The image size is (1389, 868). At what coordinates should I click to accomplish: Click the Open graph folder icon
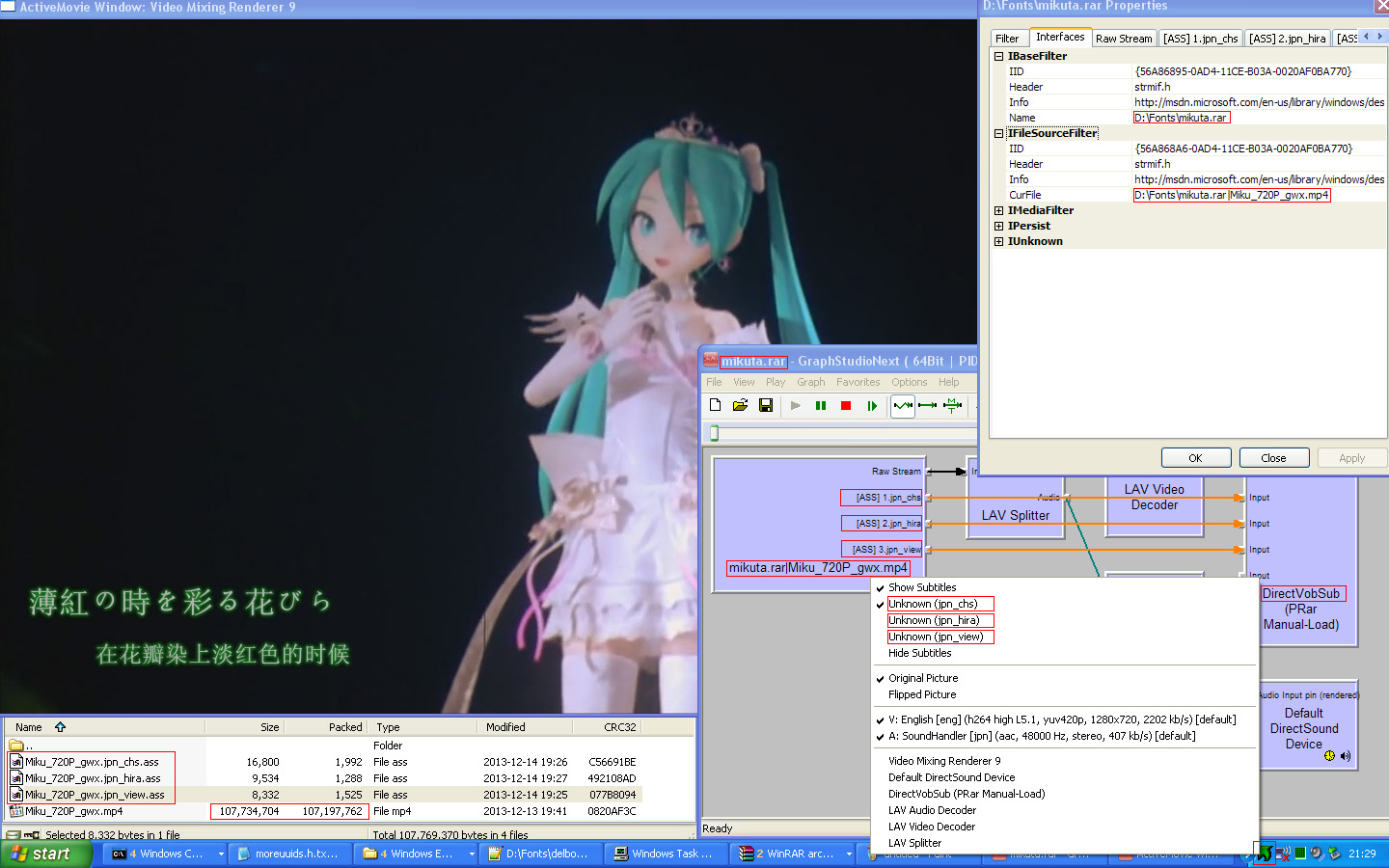(740, 406)
